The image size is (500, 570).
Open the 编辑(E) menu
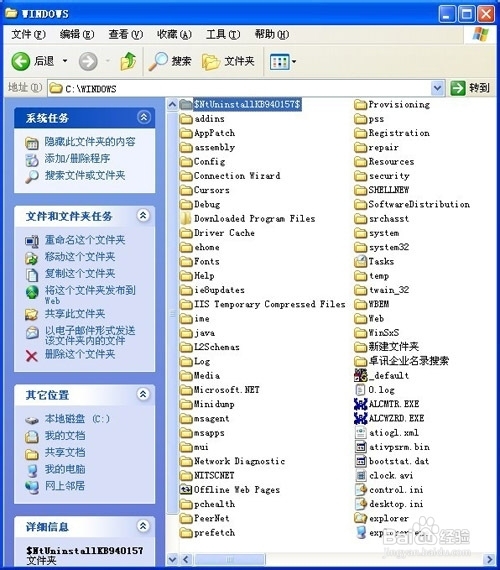[x=77, y=35]
